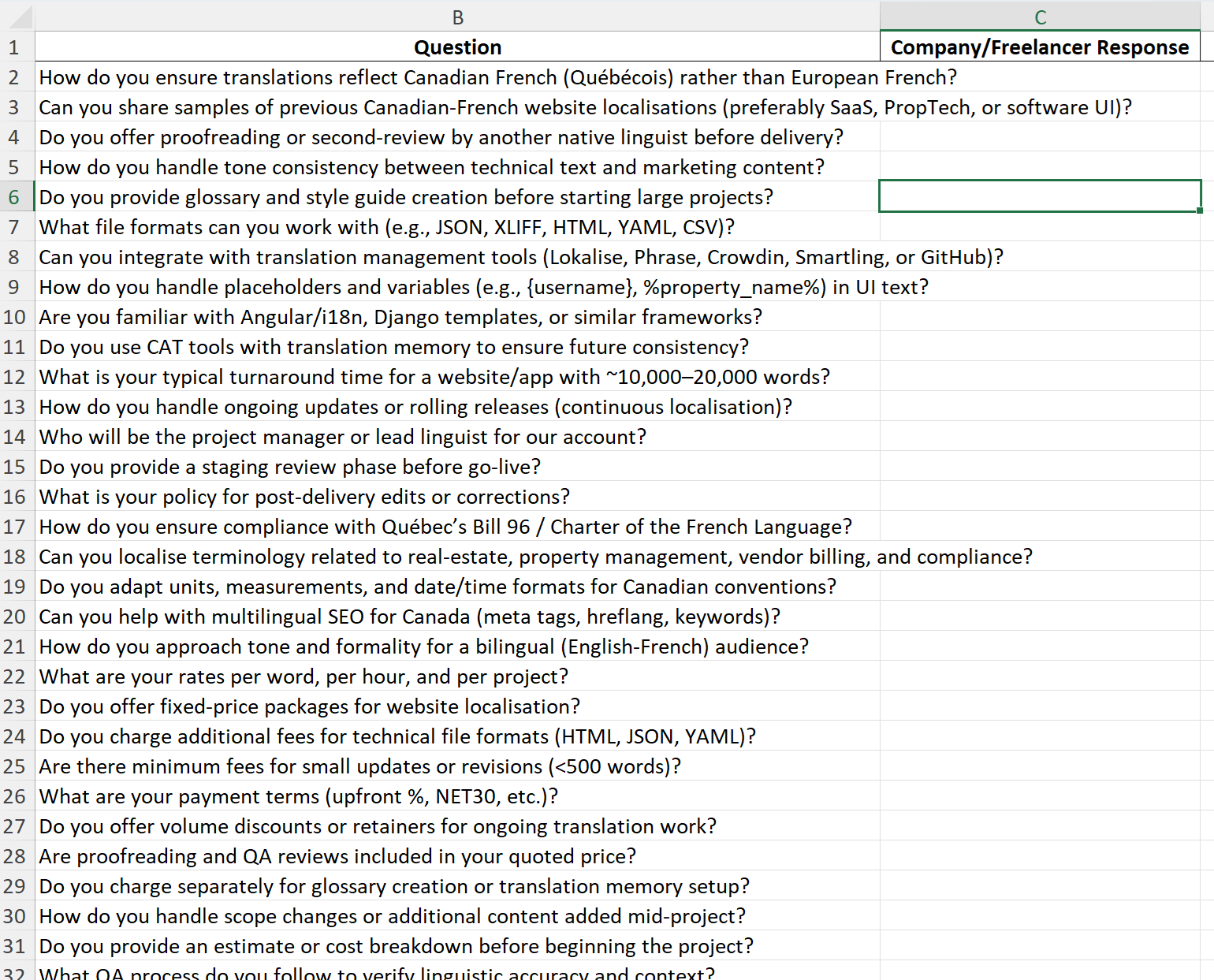
Task: Click the "Question" header cell
Action: 457,47
